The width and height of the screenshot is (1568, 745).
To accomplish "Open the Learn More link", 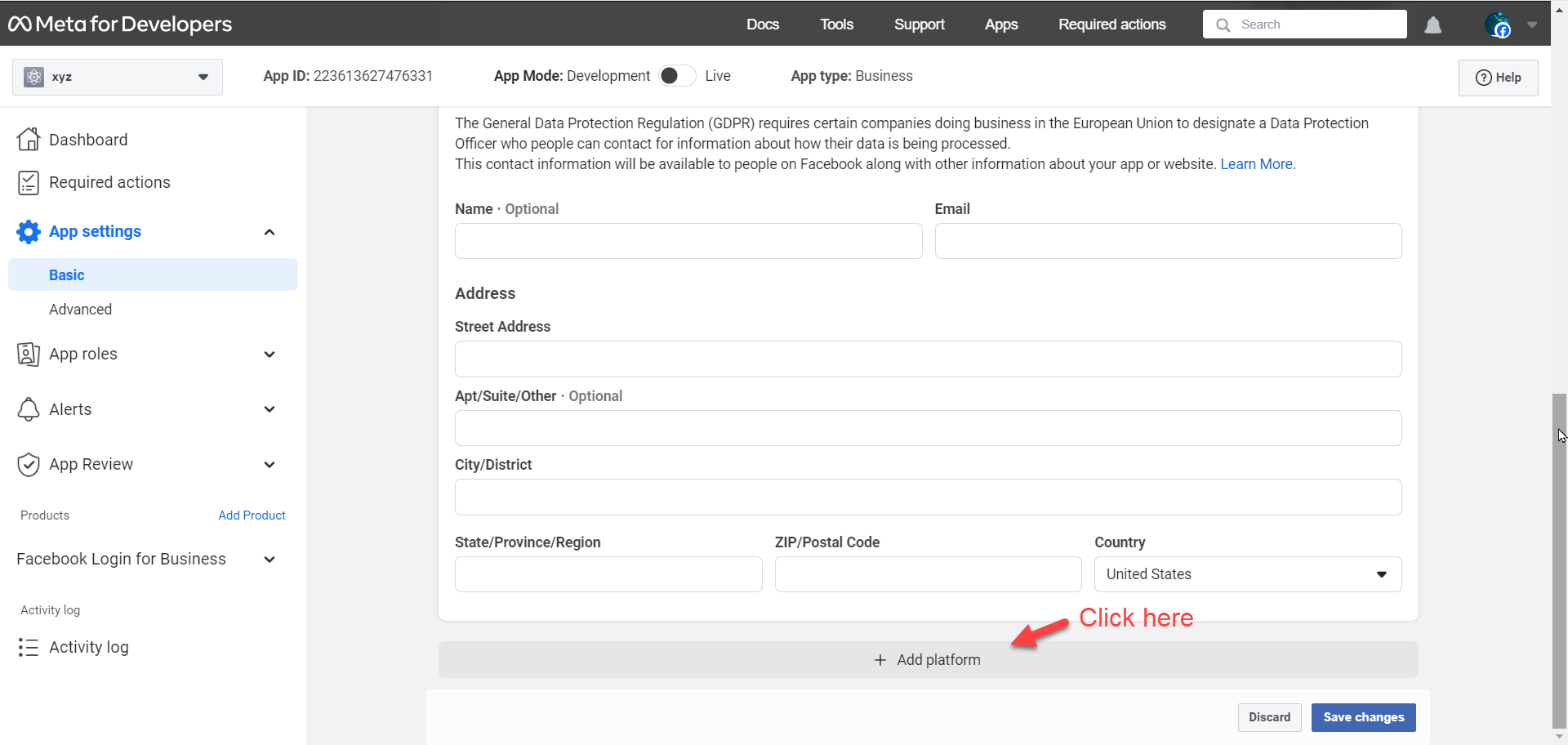I will pos(1257,164).
